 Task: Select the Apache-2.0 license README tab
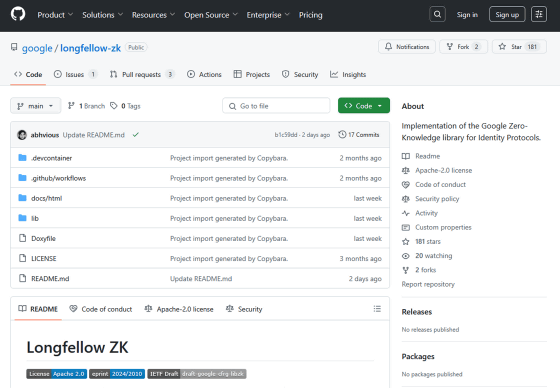point(179,309)
